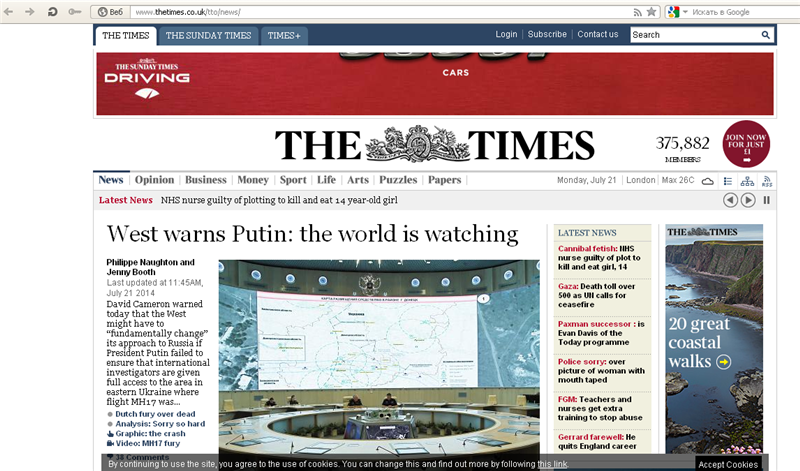Click the cloud weather icon
The width and height of the screenshot is (800, 471).
[708, 181]
